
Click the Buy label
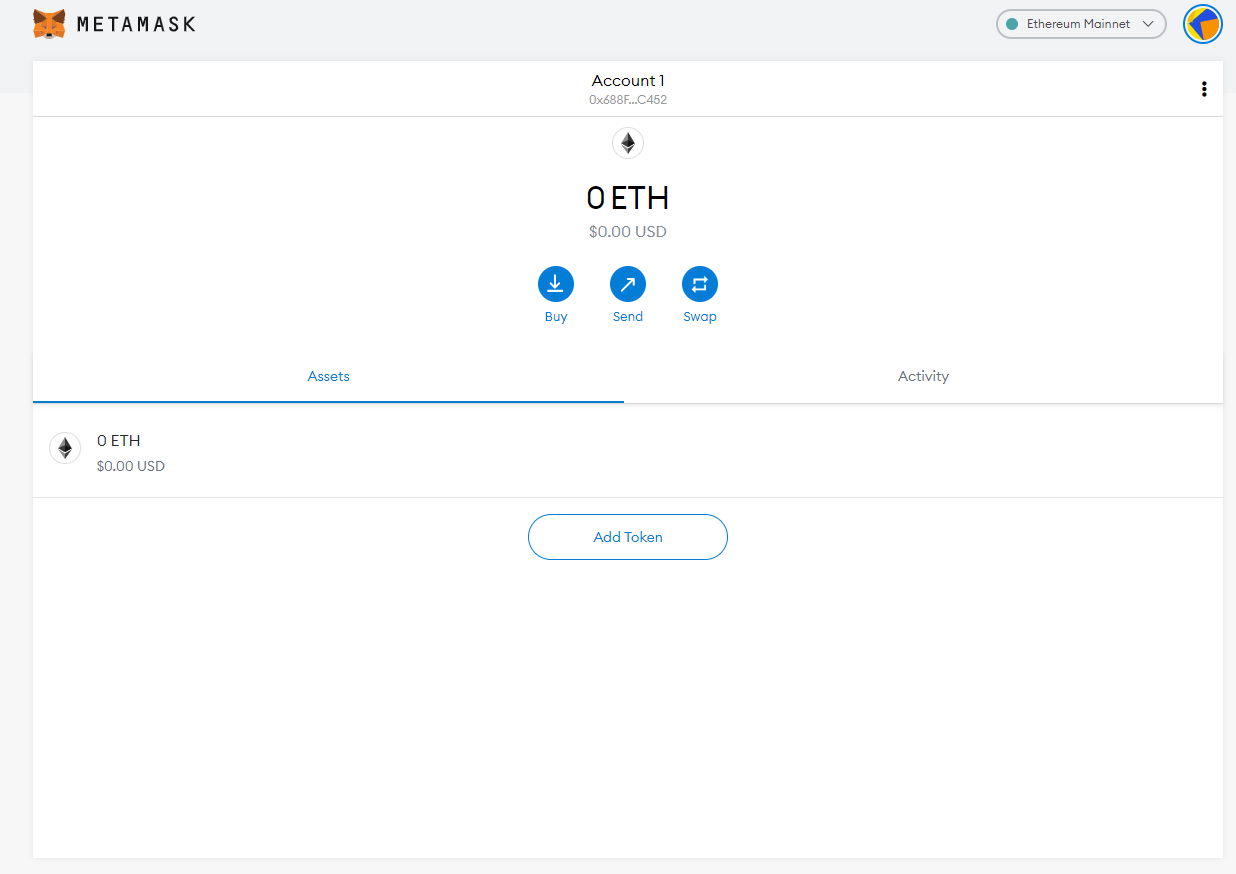(x=556, y=317)
